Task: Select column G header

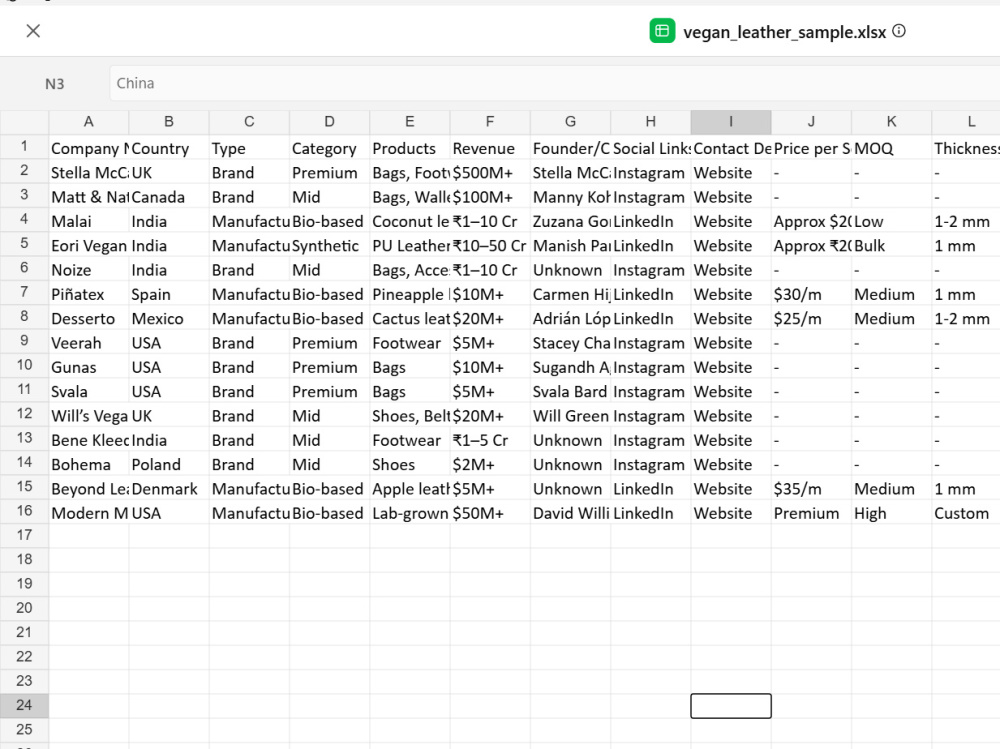Action: pos(570,121)
